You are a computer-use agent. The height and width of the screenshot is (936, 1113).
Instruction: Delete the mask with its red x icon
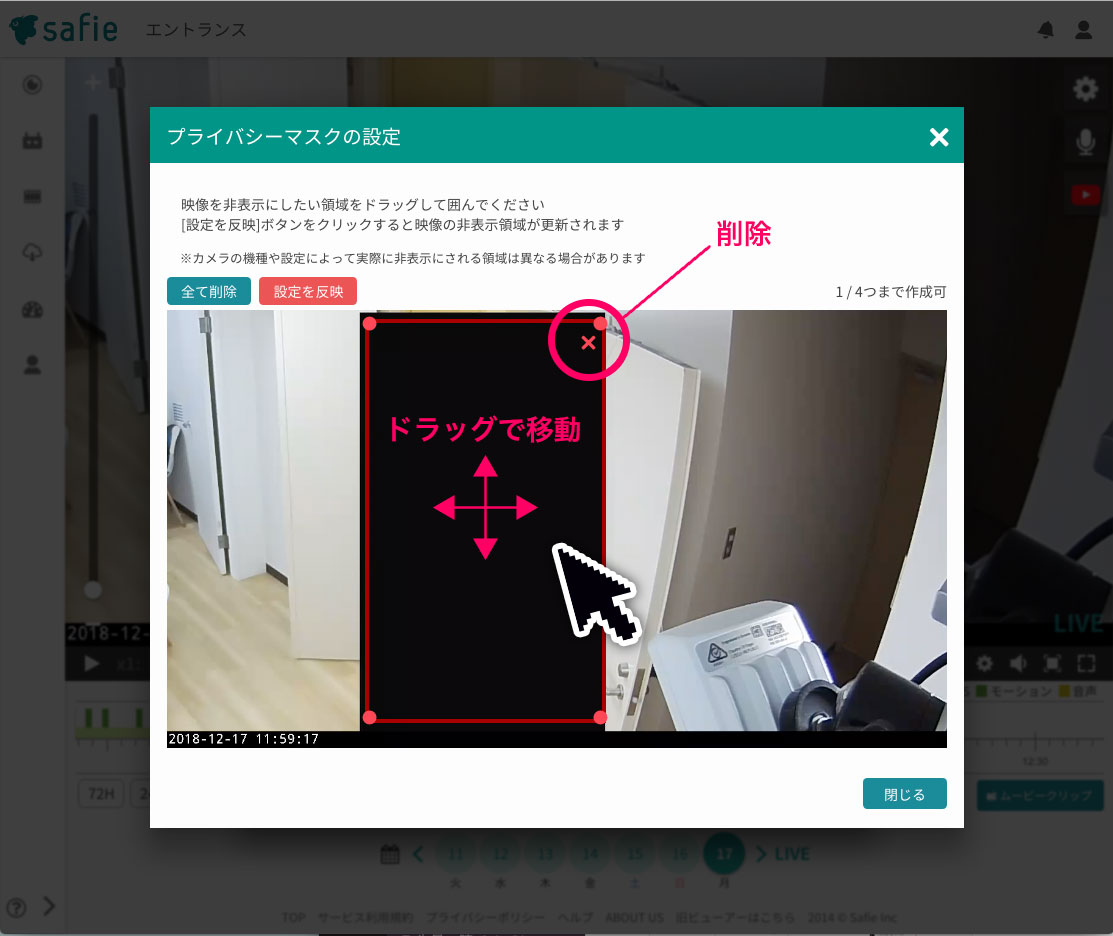(588, 343)
